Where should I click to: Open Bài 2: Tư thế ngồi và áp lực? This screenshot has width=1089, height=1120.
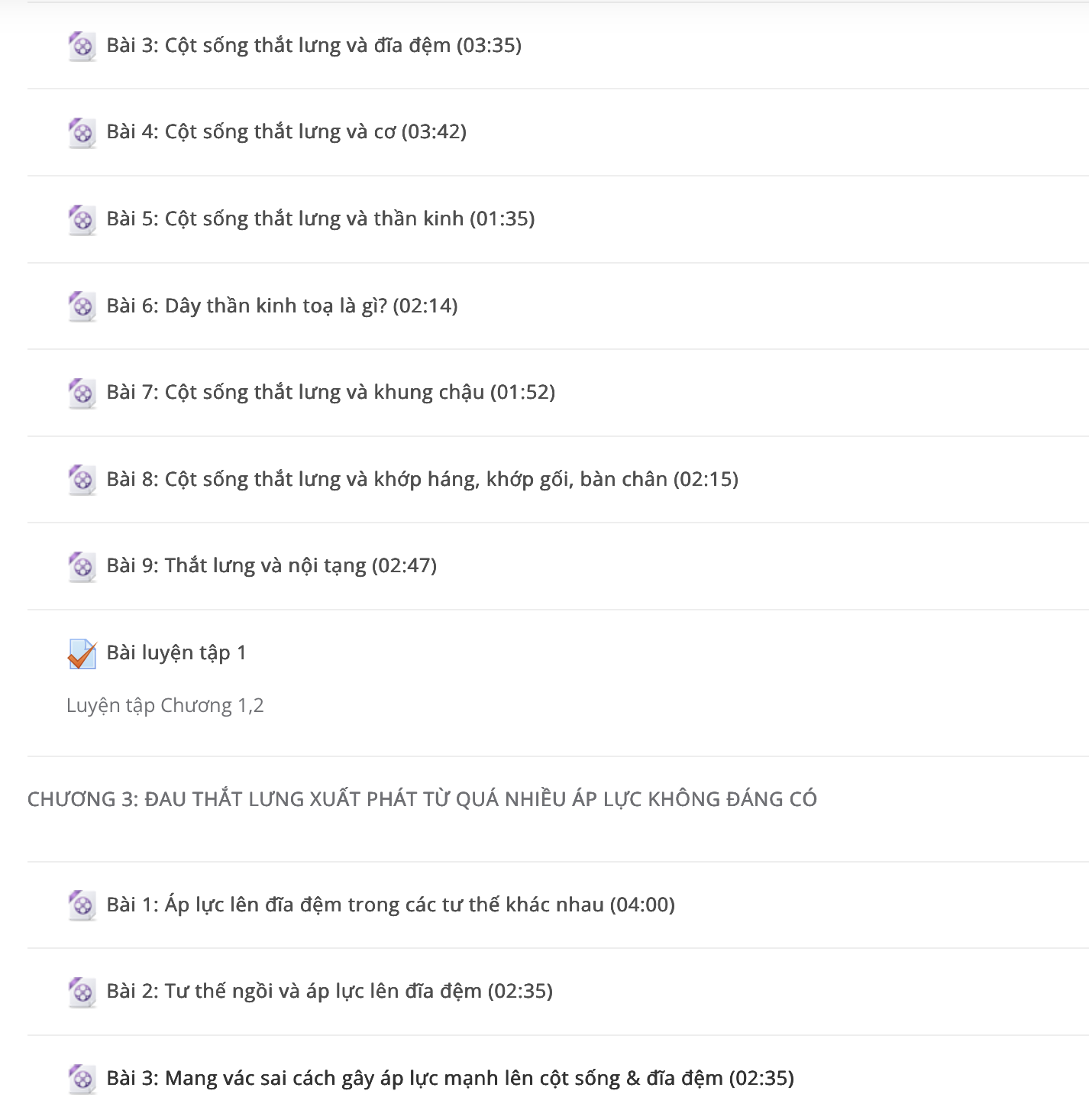[x=329, y=992]
